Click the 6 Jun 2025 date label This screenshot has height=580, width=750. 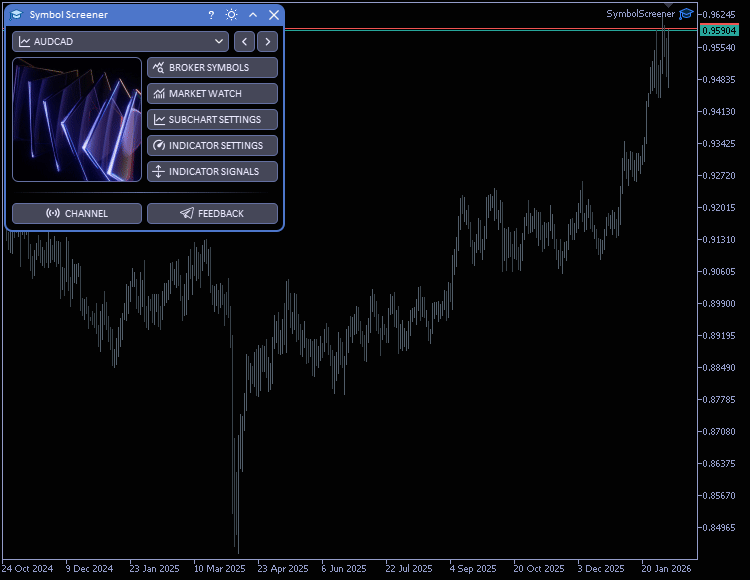(x=344, y=569)
